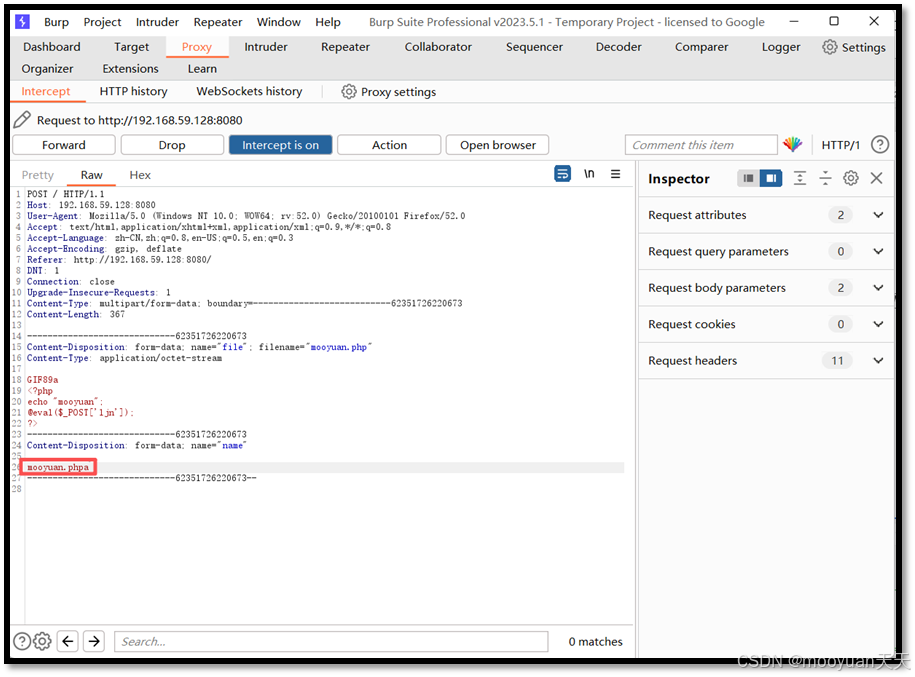
Task: Go to next search match arrow
Action: pos(94,641)
